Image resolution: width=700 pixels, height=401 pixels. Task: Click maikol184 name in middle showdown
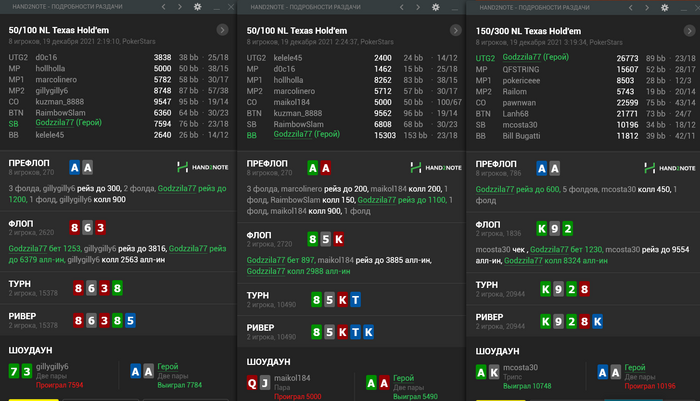pyautogui.click(x=292, y=378)
